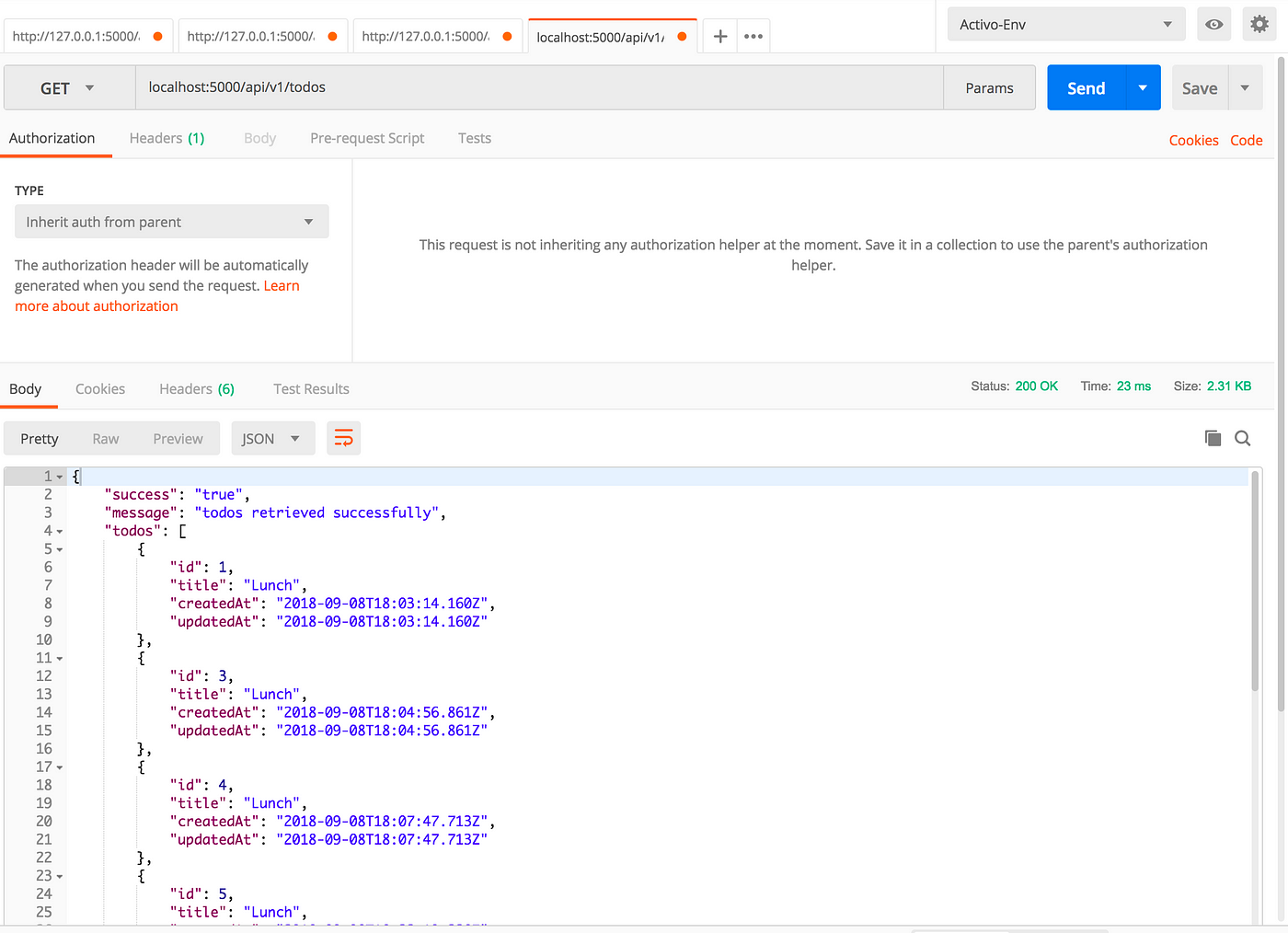Click the Save button
1288x933 pixels.
pos(1200,87)
